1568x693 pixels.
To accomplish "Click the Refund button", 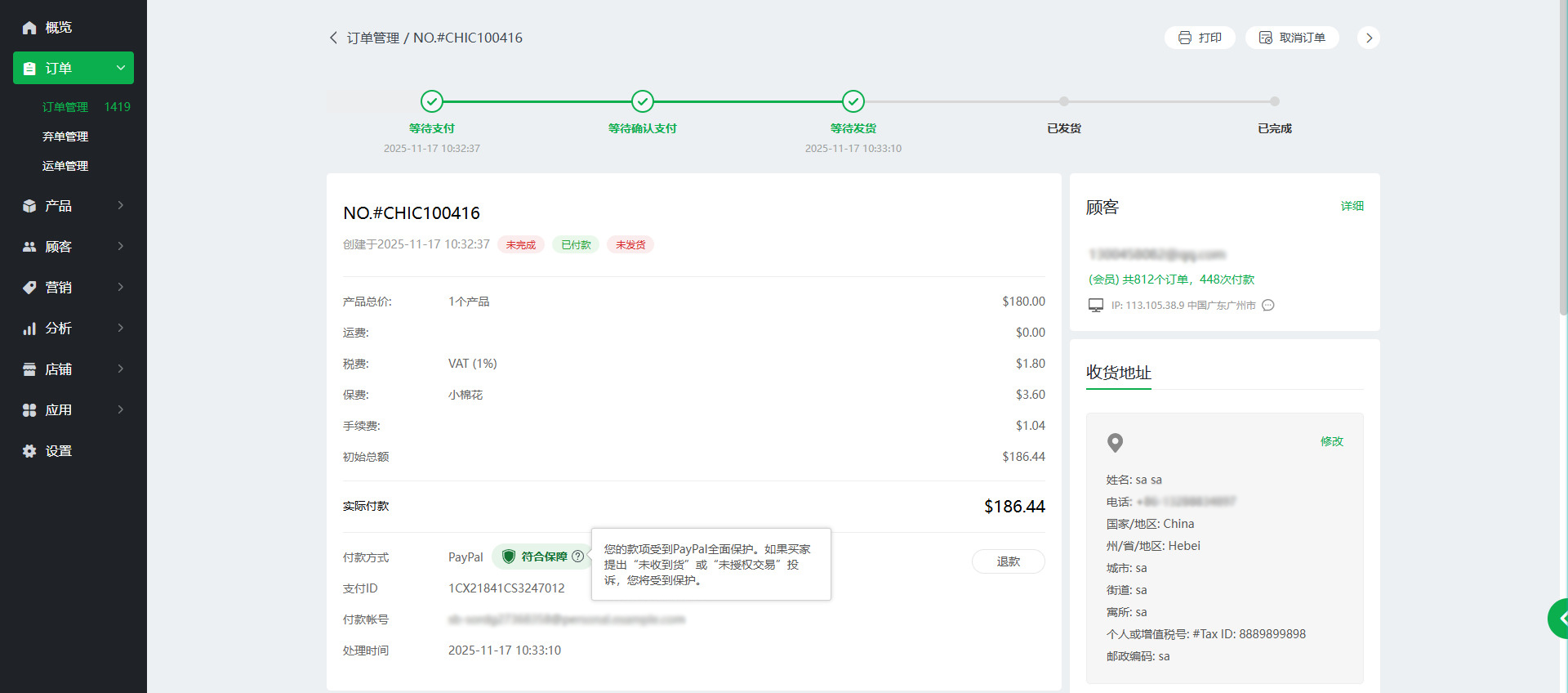I will [1008, 561].
